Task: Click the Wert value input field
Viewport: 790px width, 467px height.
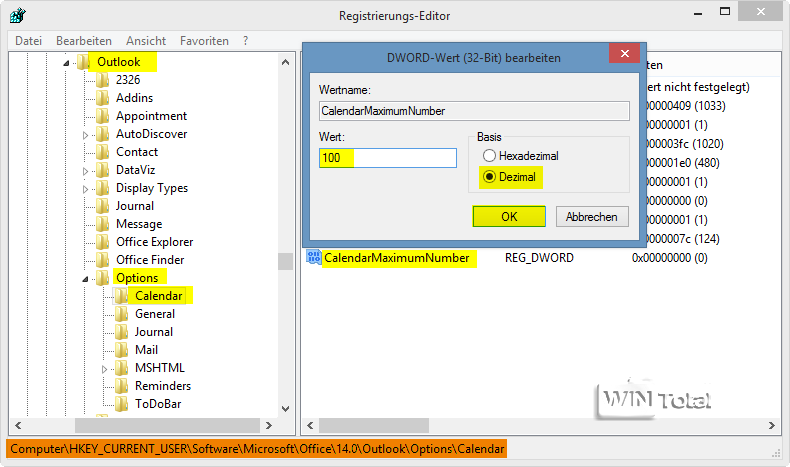Action: 388,158
